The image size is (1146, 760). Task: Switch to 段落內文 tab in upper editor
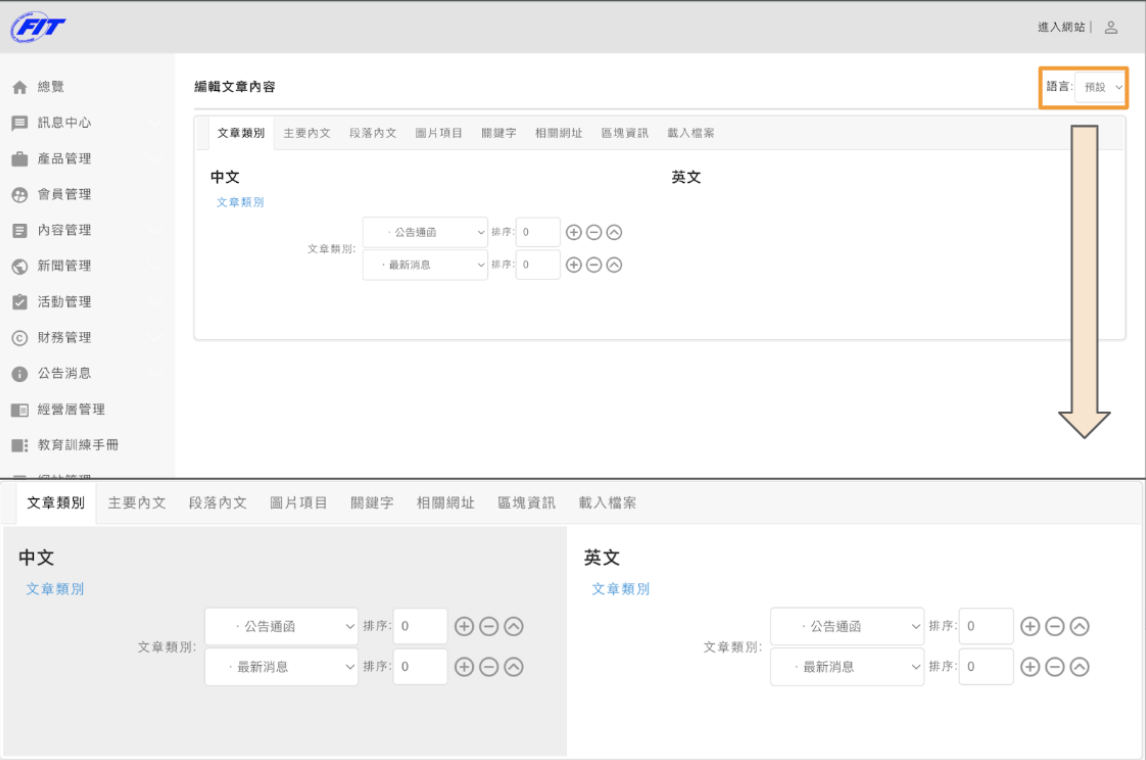(x=373, y=133)
